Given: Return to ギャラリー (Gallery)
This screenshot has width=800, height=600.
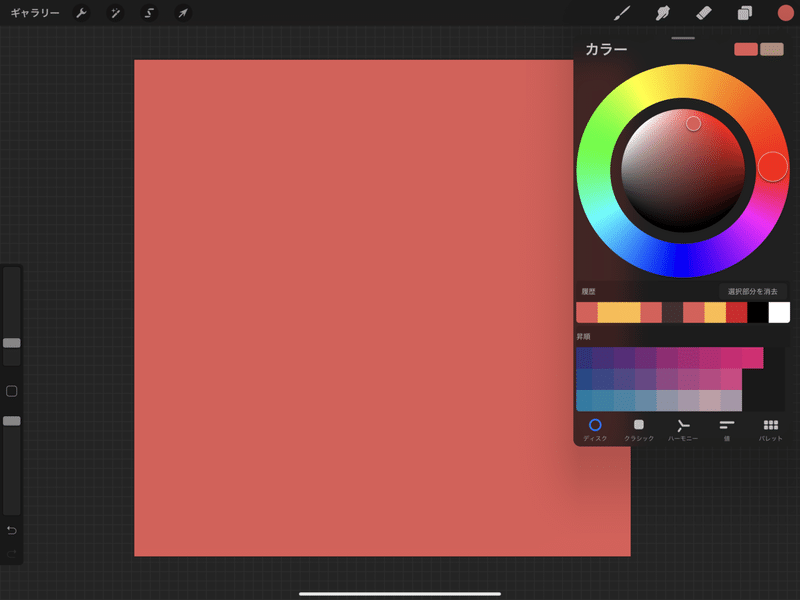Looking at the screenshot, I should click(35, 13).
